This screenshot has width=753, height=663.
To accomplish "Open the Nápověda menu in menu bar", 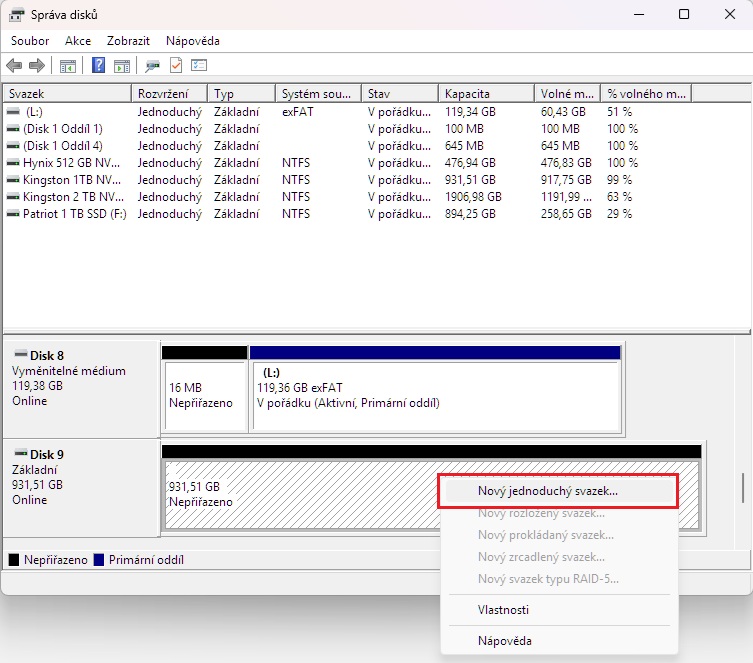I will 193,41.
